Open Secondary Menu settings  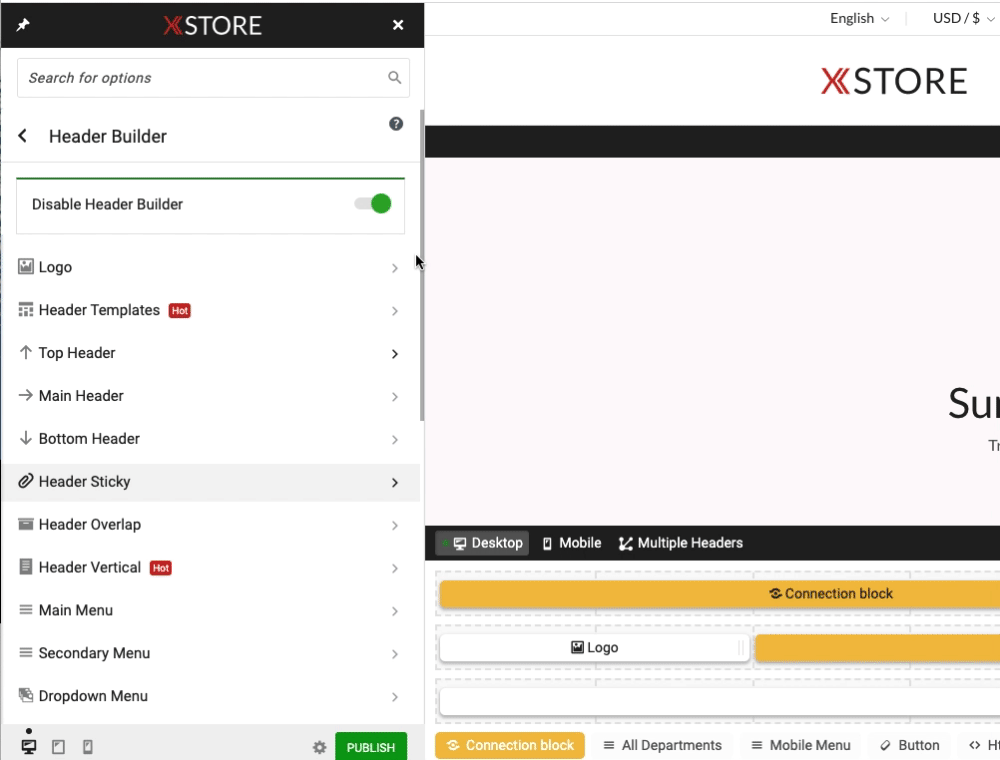pos(210,653)
